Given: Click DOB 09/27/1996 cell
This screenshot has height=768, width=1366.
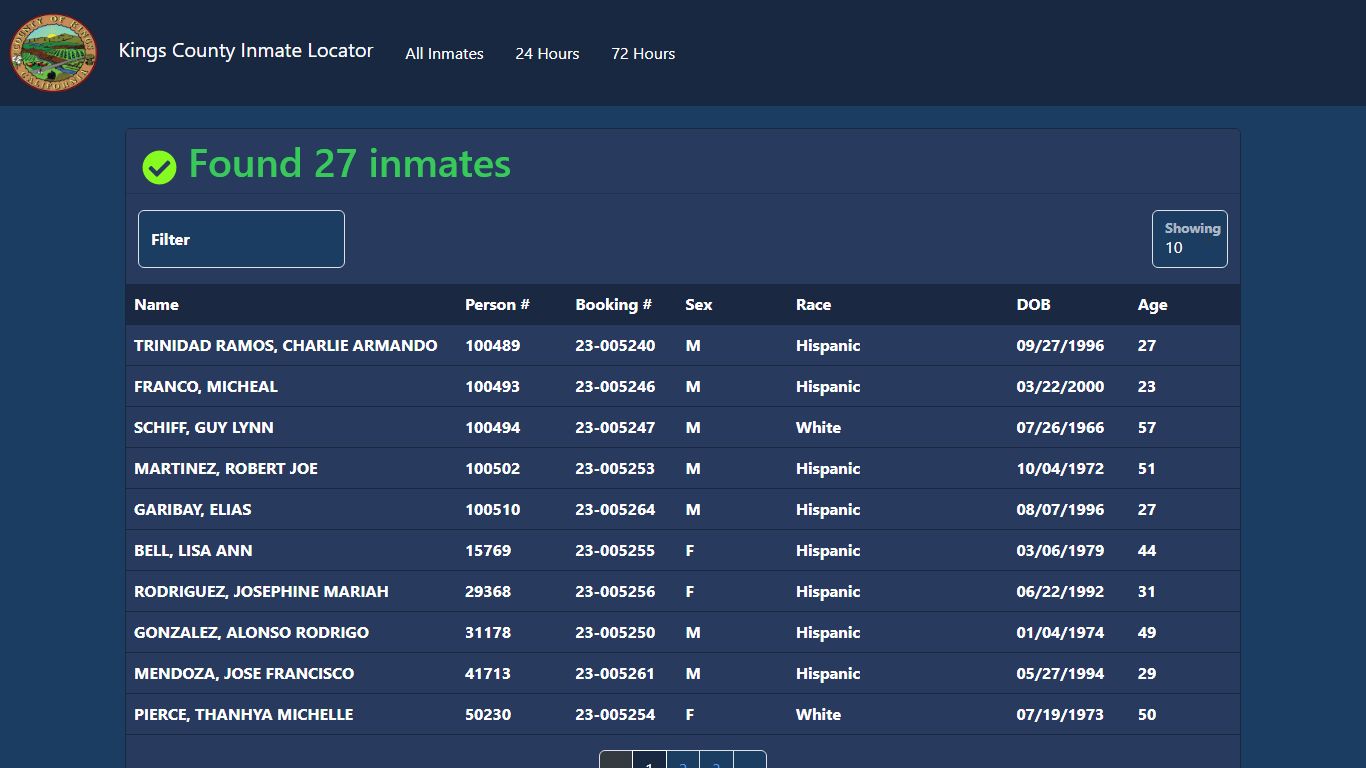Looking at the screenshot, I should coord(1060,346).
